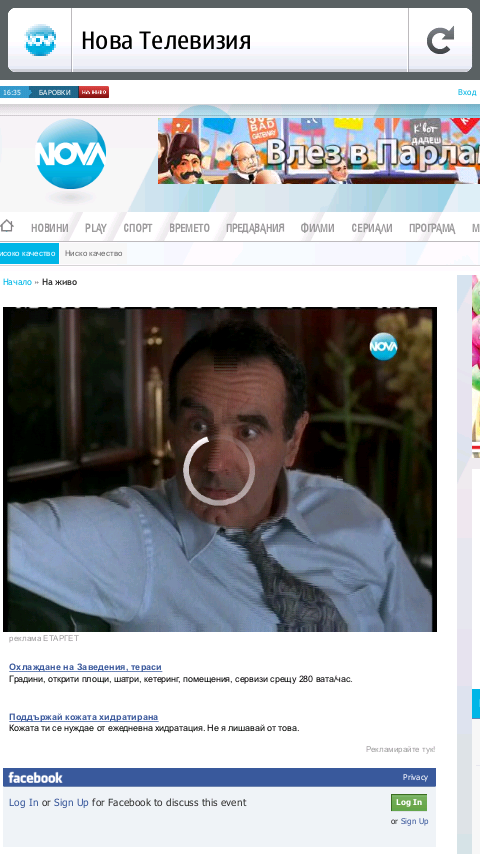
Task: Open Поддържай кожата хидратирана ad link
Action: click(x=83, y=717)
